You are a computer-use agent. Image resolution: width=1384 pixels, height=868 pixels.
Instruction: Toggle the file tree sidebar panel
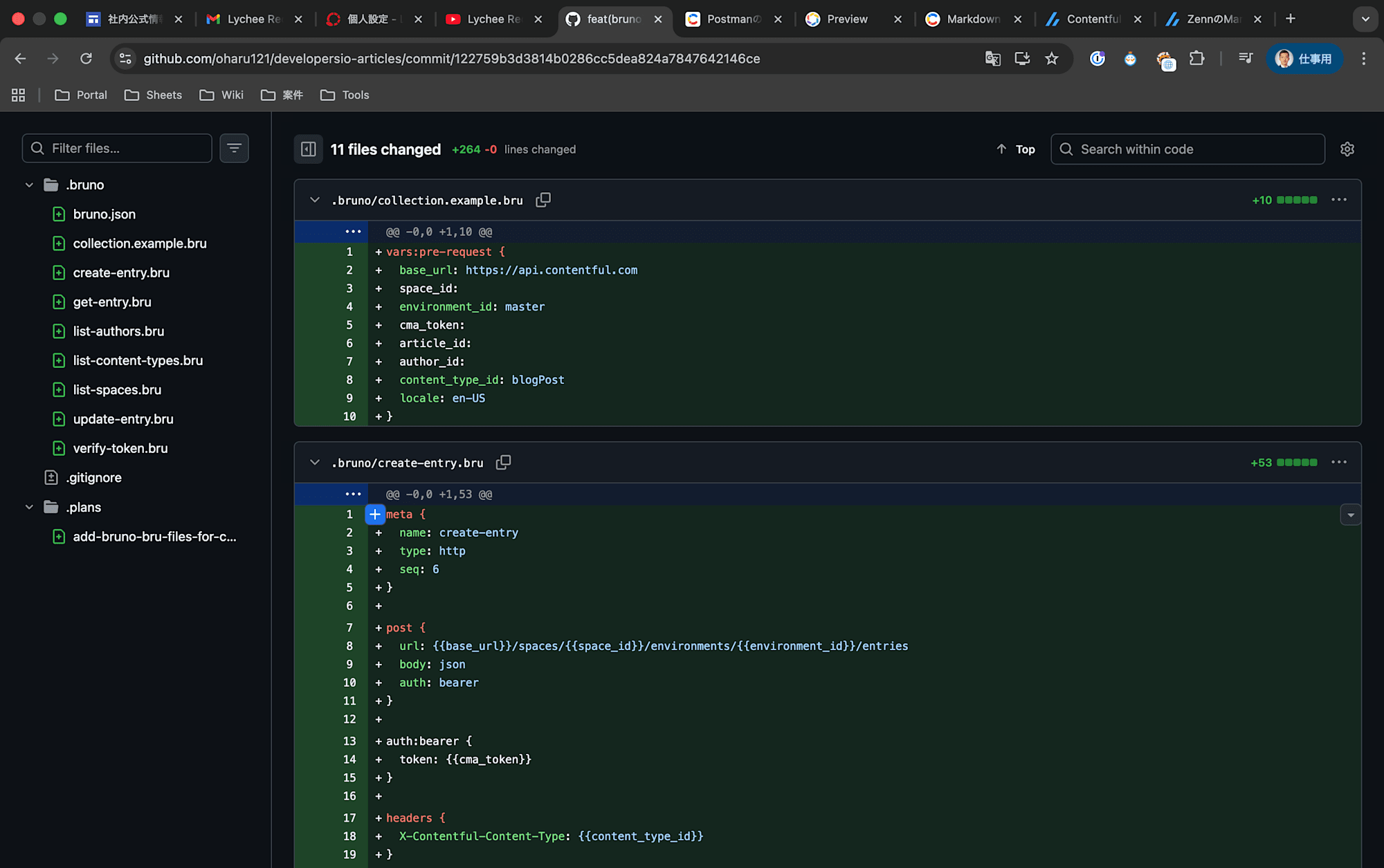pyautogui.click(x=309, y=149)
